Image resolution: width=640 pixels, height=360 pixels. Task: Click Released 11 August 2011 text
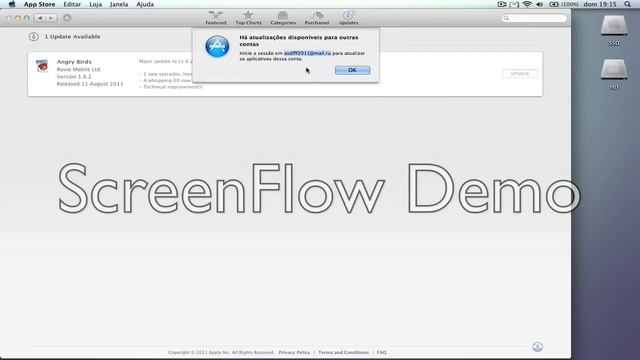(x=90, y=84)
